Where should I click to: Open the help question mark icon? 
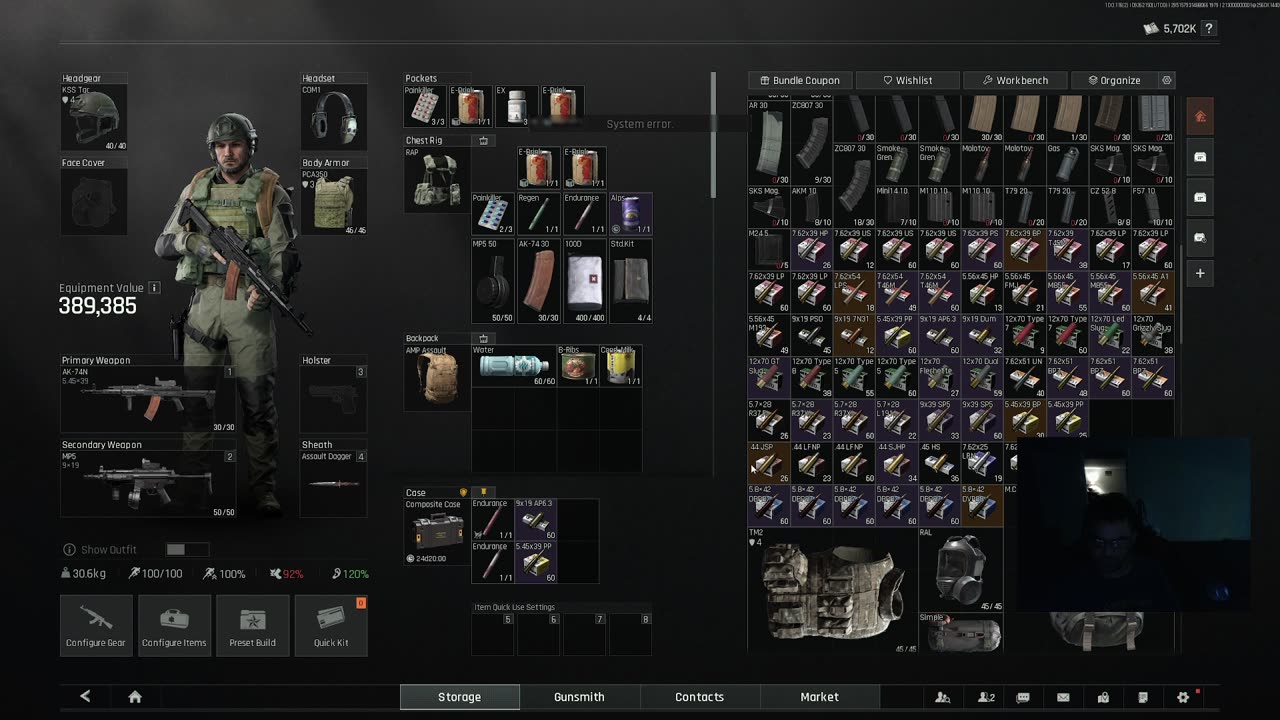pyautogui.click(x=1209, y=29)
